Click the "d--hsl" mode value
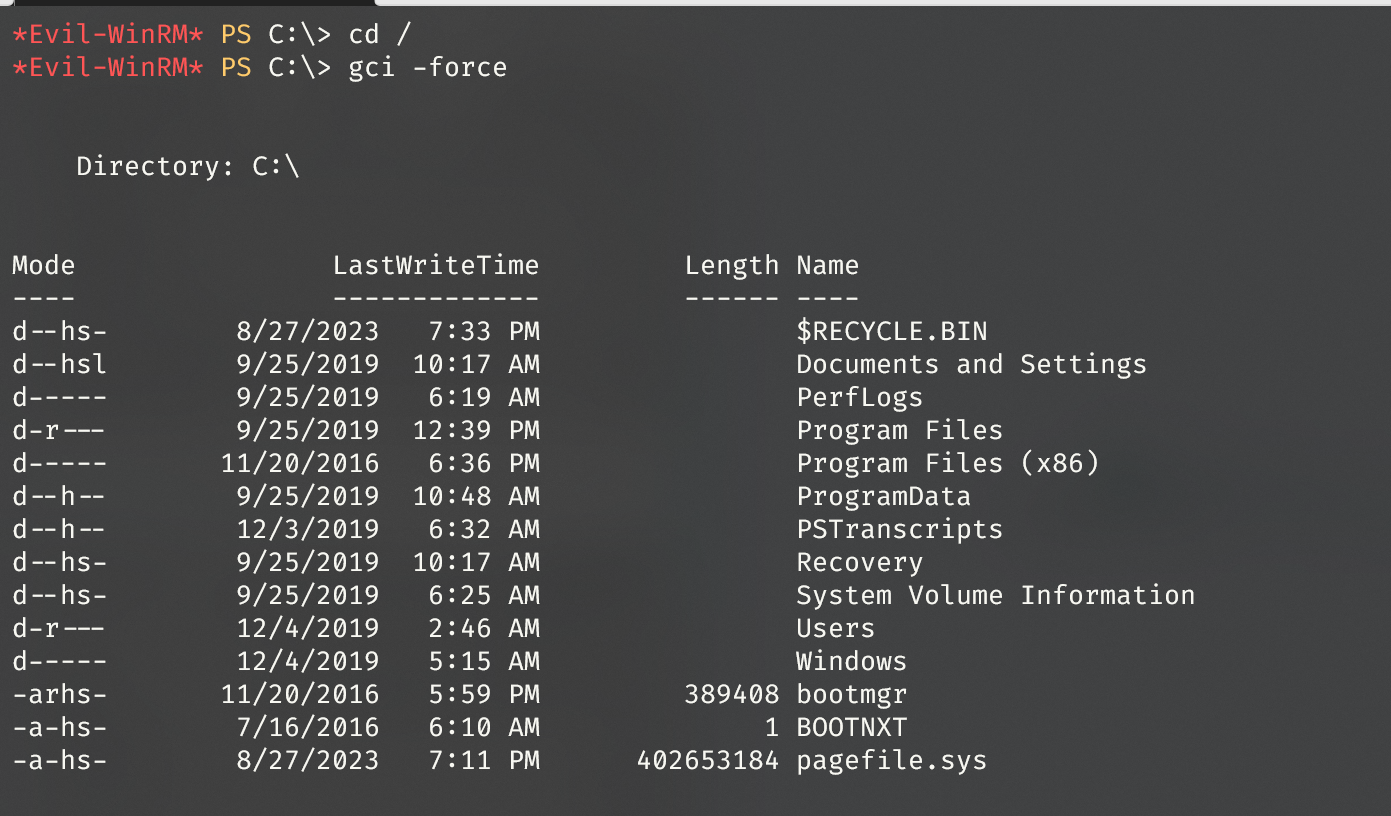The height and width of the screenshot is (816, 1391). (60, 364)
